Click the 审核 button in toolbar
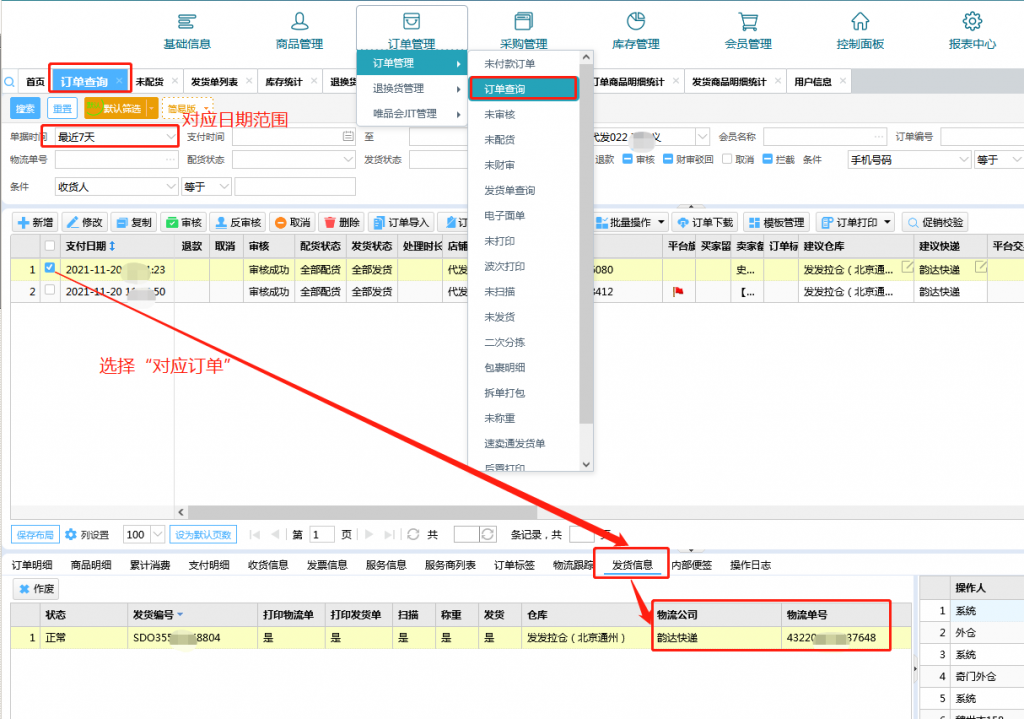 click(x=184, y=223)
